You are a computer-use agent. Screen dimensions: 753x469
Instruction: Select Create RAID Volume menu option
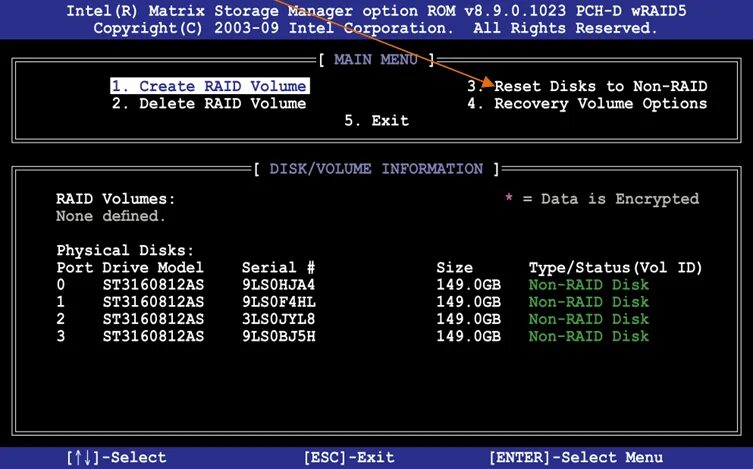(x=209, y=86)
